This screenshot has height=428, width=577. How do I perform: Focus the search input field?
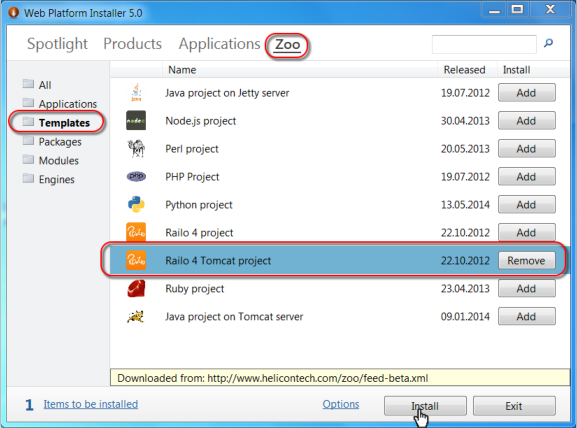484,44
